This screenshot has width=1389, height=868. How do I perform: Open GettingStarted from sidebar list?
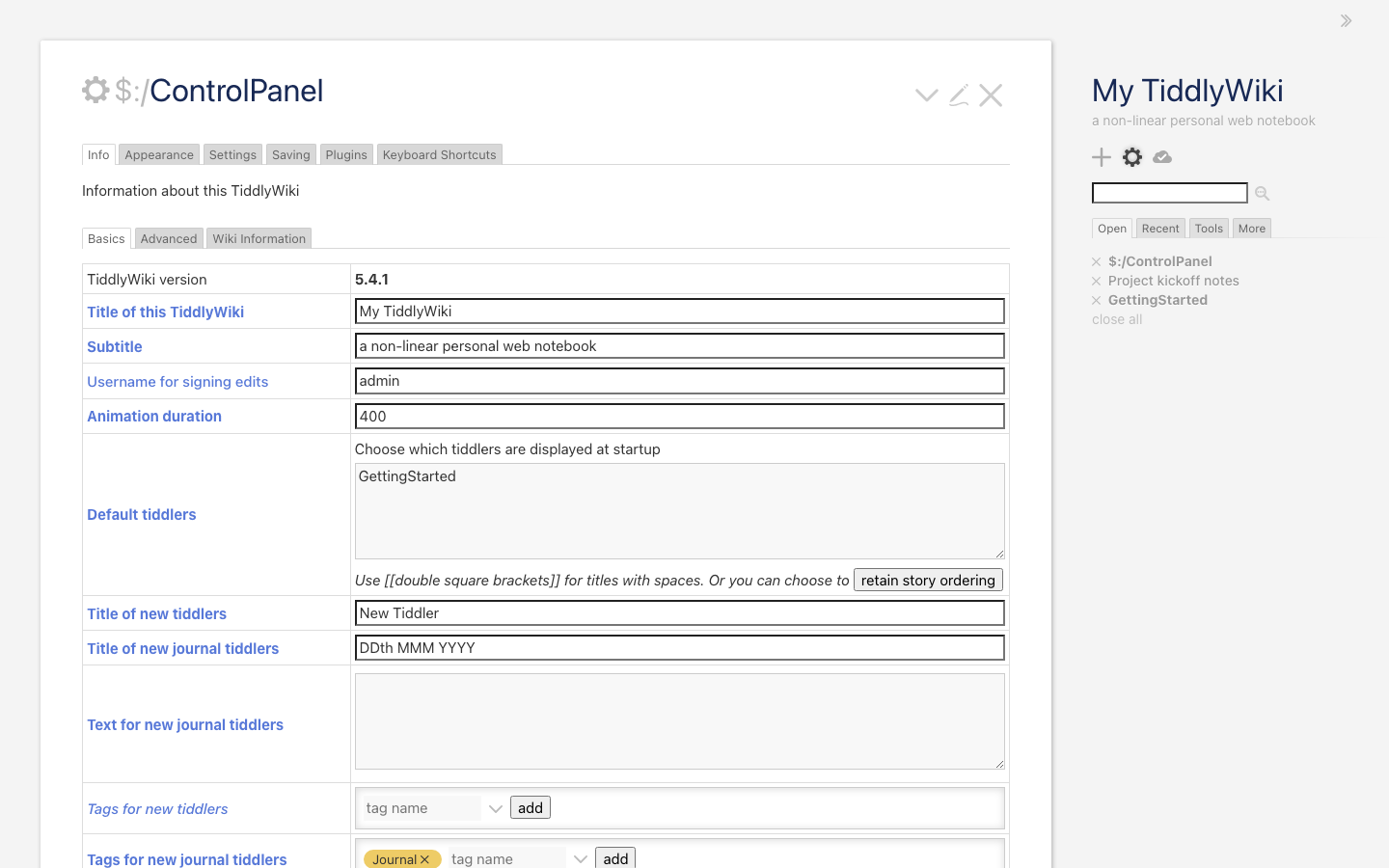pos(1157,300)
